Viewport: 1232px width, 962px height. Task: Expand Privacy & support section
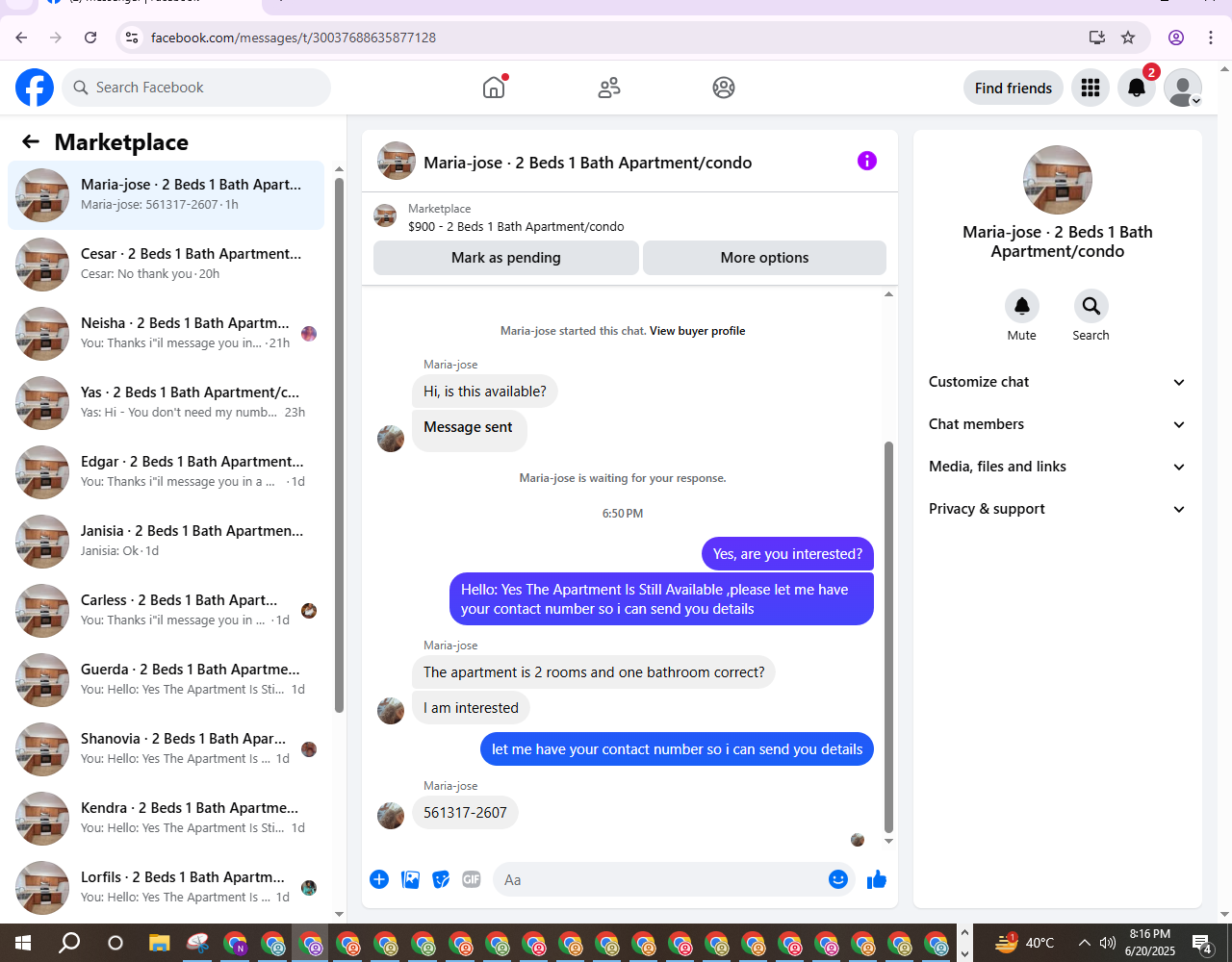(x=1057, y=509)
